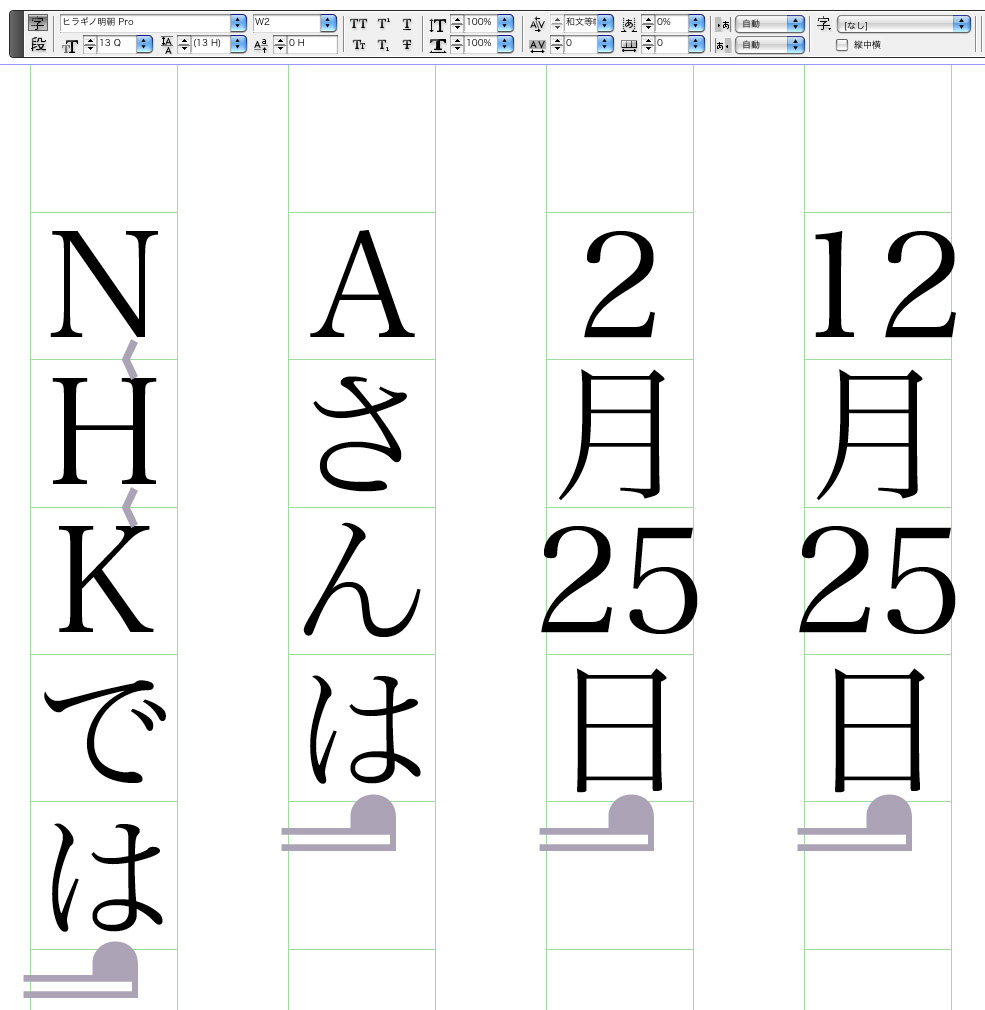Image resolution: width=985 pixels, height=1010 pixels.
Task: Step the tracking value
Action: click(557, 44)
